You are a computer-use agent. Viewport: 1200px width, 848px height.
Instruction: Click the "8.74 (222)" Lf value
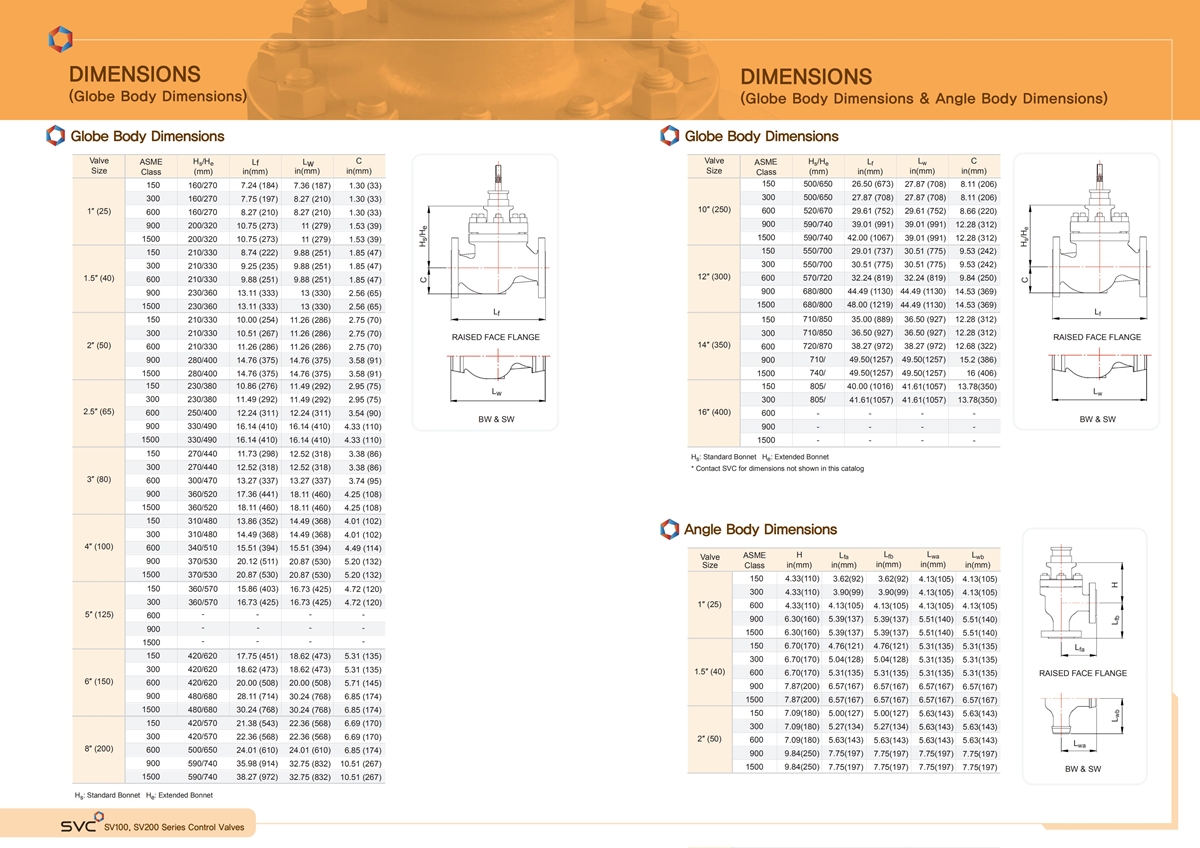258,253
